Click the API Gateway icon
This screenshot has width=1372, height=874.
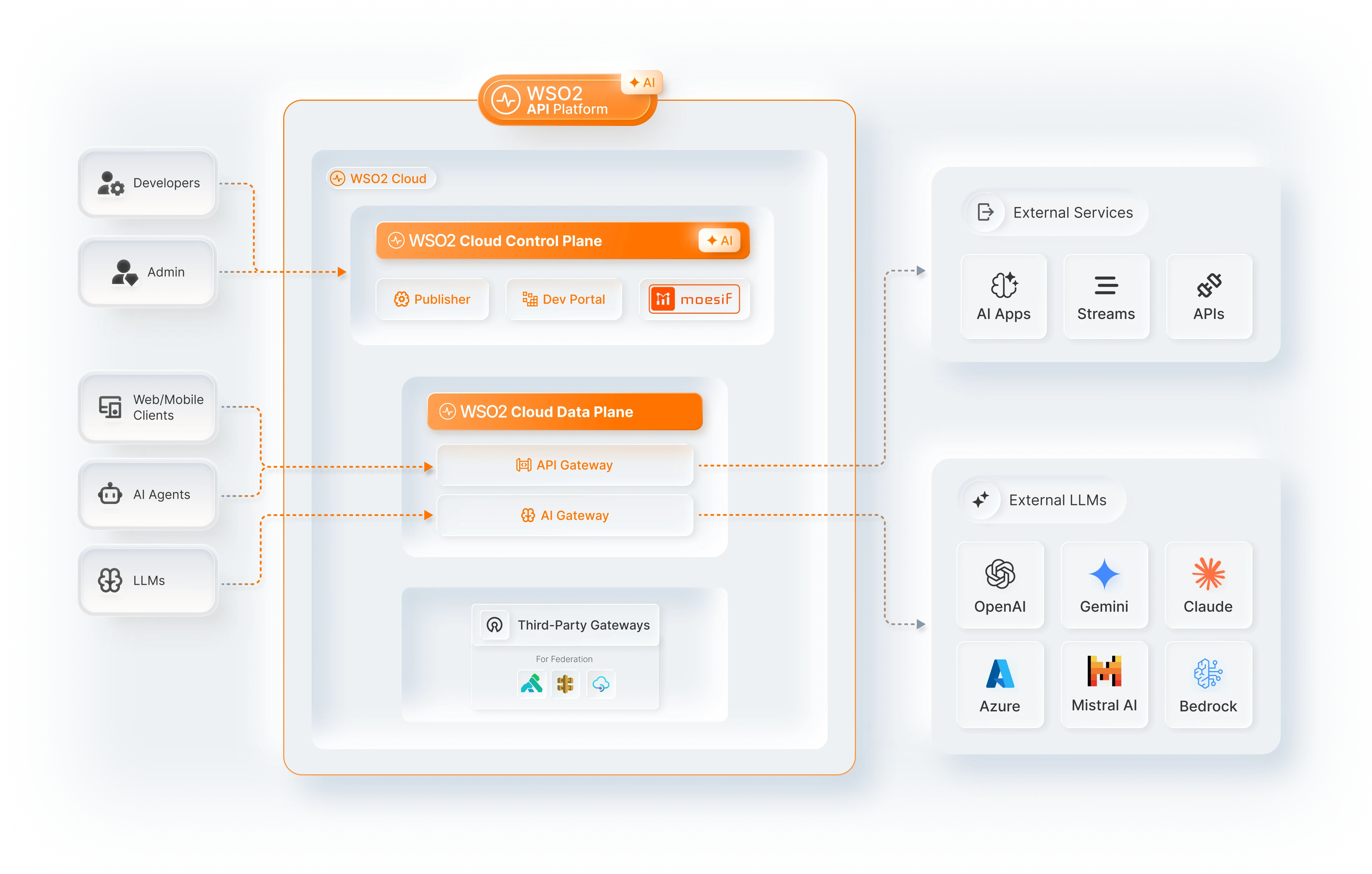[524, 465]
